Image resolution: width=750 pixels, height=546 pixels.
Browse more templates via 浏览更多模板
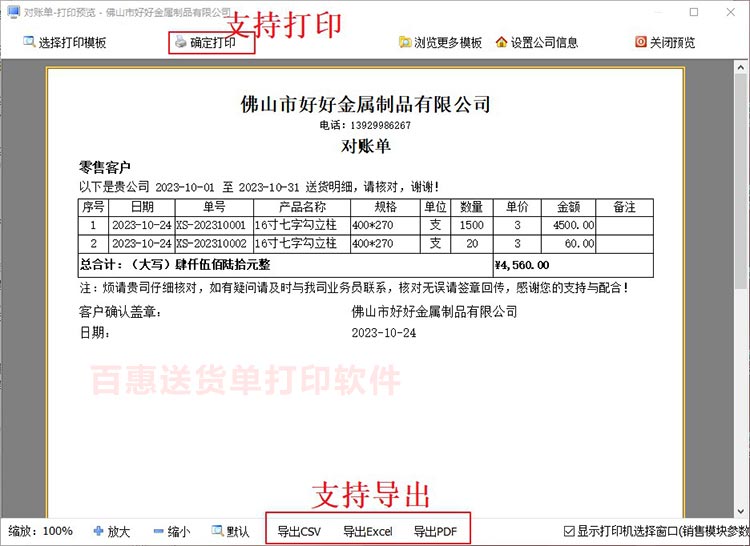coord(441,42)
